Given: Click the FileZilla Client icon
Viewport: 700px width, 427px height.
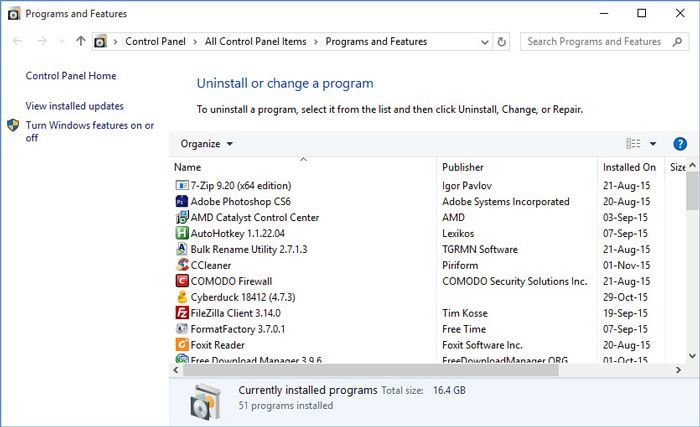Looking at the screenshot, I should point(182,313).
